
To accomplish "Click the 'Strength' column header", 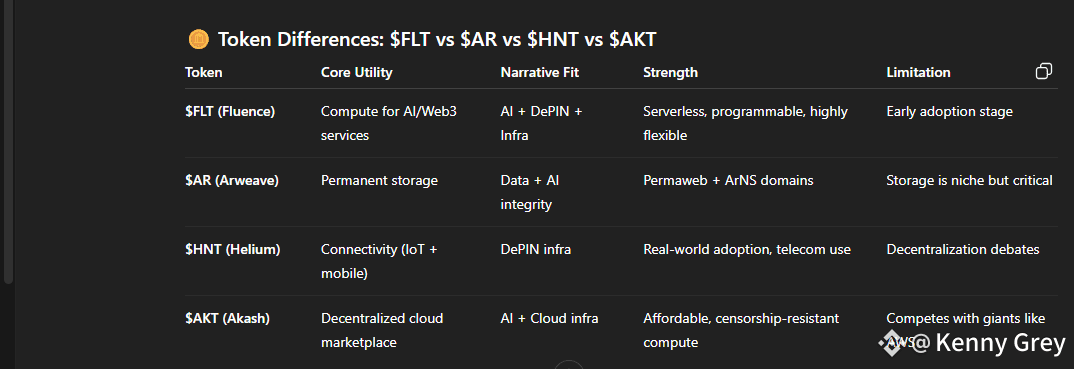I will [670, 72].
